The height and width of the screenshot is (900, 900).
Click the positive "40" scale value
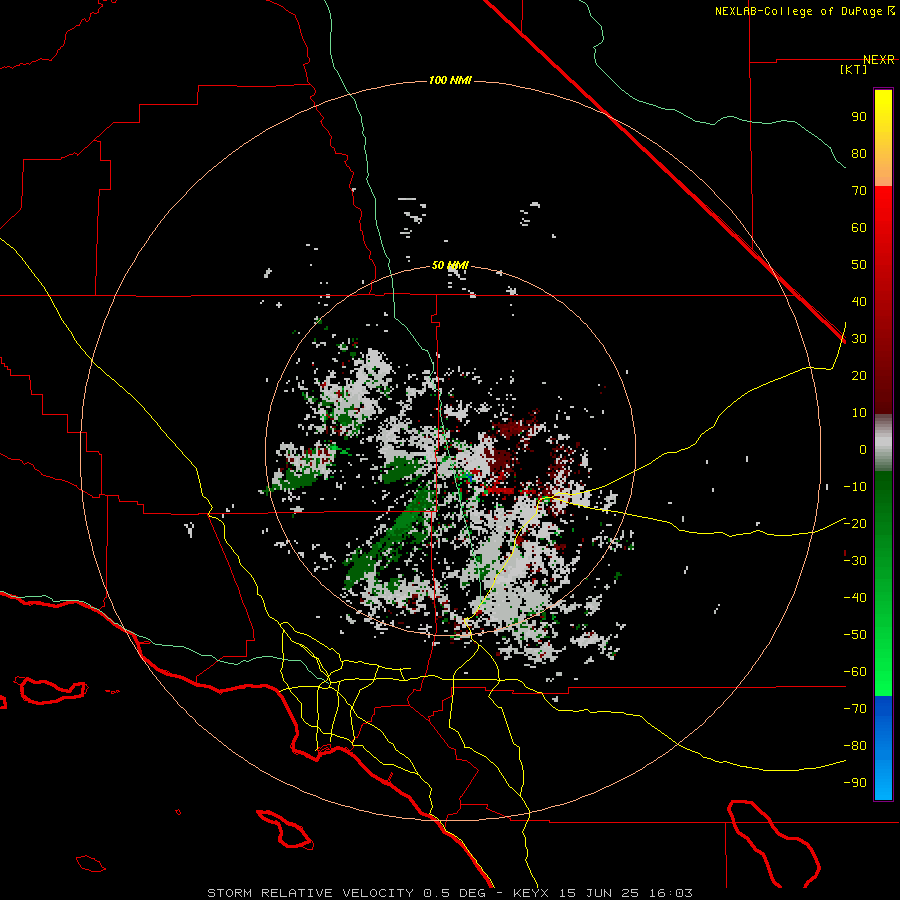[859, 301]
